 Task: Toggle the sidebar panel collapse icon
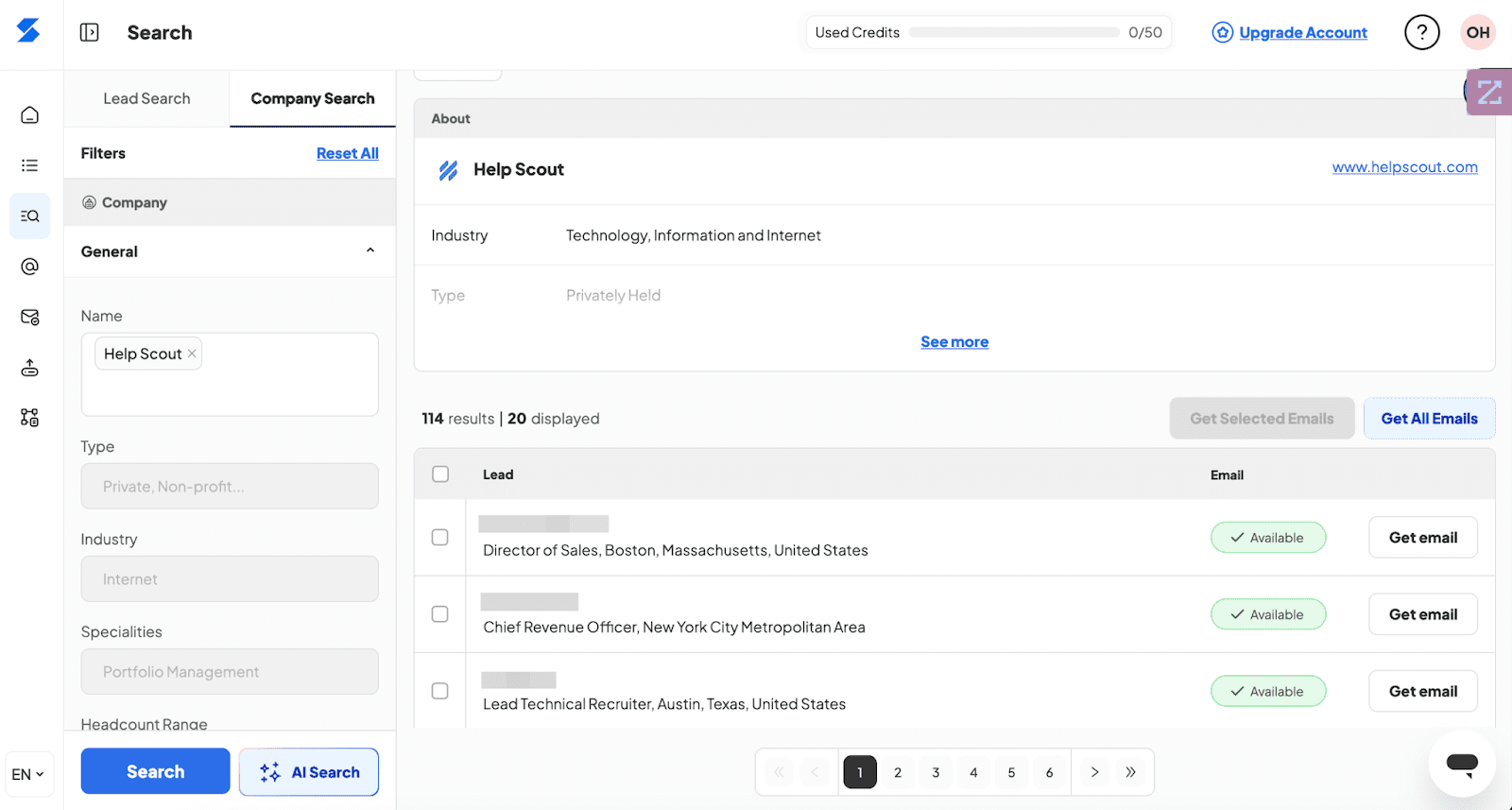coord(89,33)
